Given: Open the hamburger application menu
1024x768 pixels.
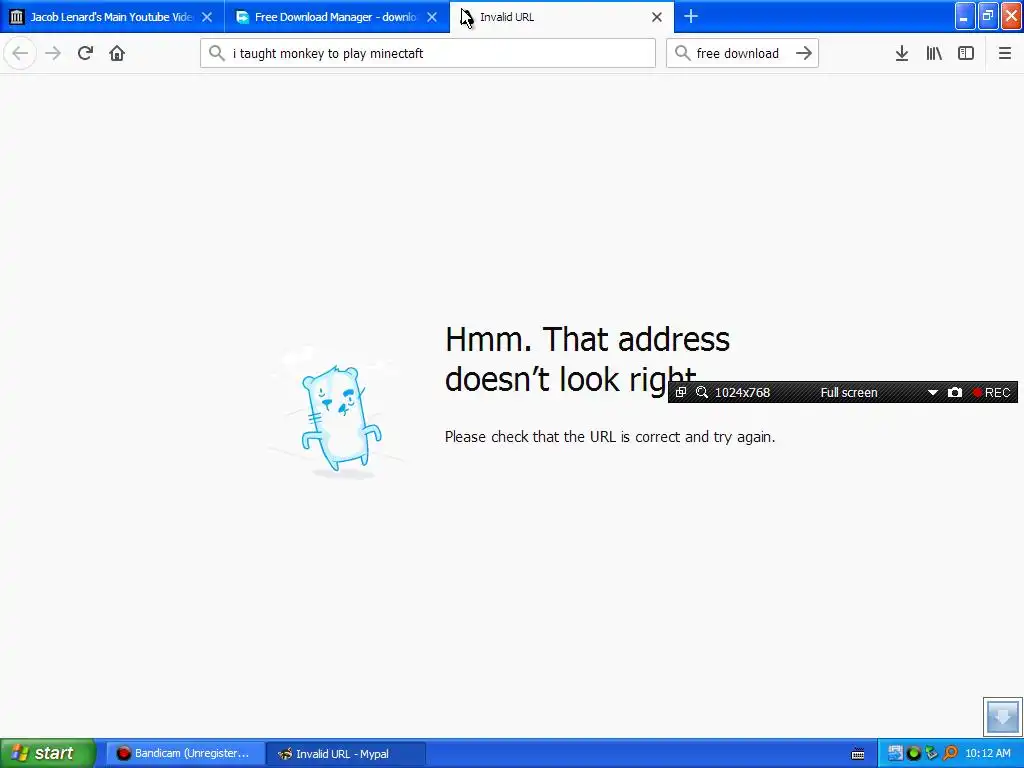Looking at the screenshot, I should click(x=1005, y=54).
